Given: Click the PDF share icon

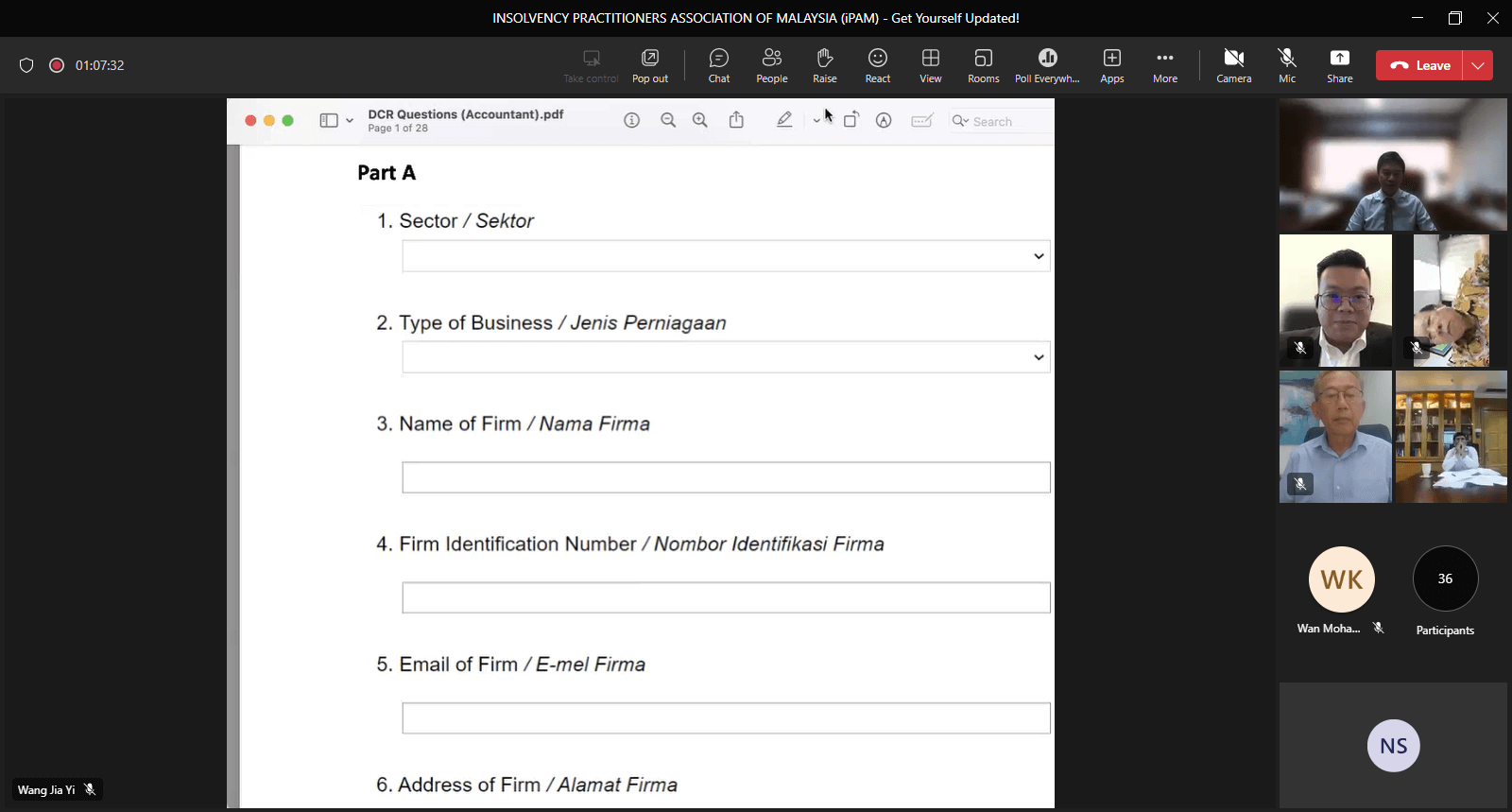Looking at the screenshot, I should point(736,120).
